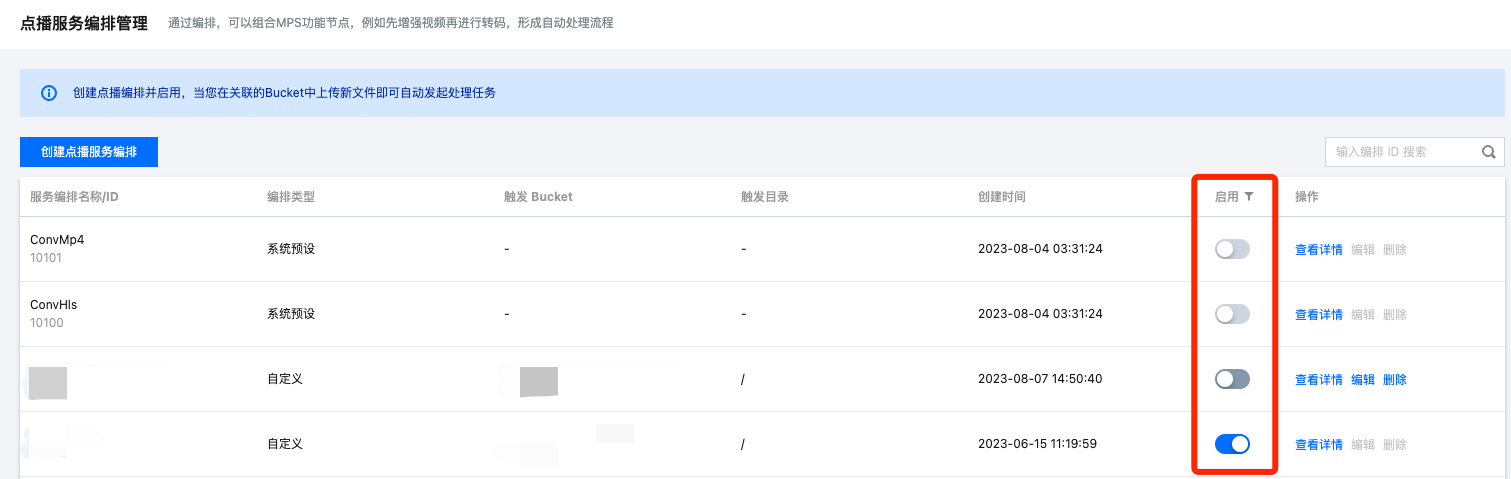Click the search magnifier icon
The height and width of the screenshot is (479, 1511).
1488,152
